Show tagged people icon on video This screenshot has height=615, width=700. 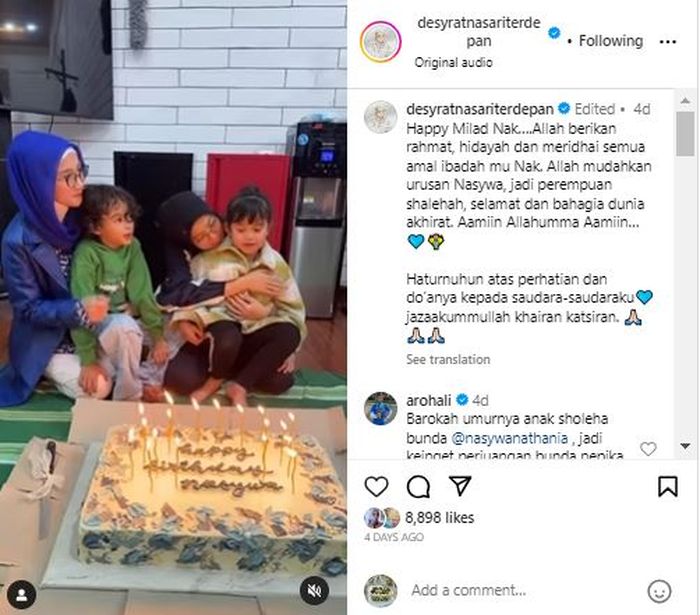click(x=21, y=594)
